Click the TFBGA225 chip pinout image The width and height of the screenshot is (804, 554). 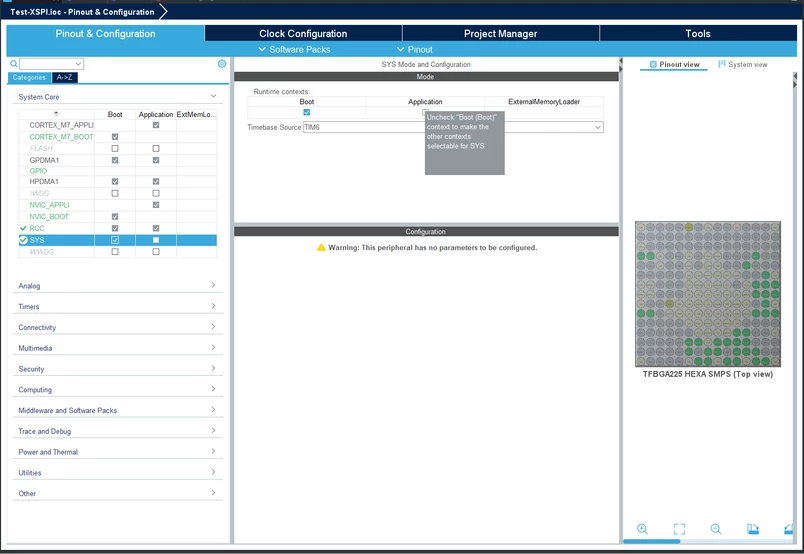(x=708, y=294)
